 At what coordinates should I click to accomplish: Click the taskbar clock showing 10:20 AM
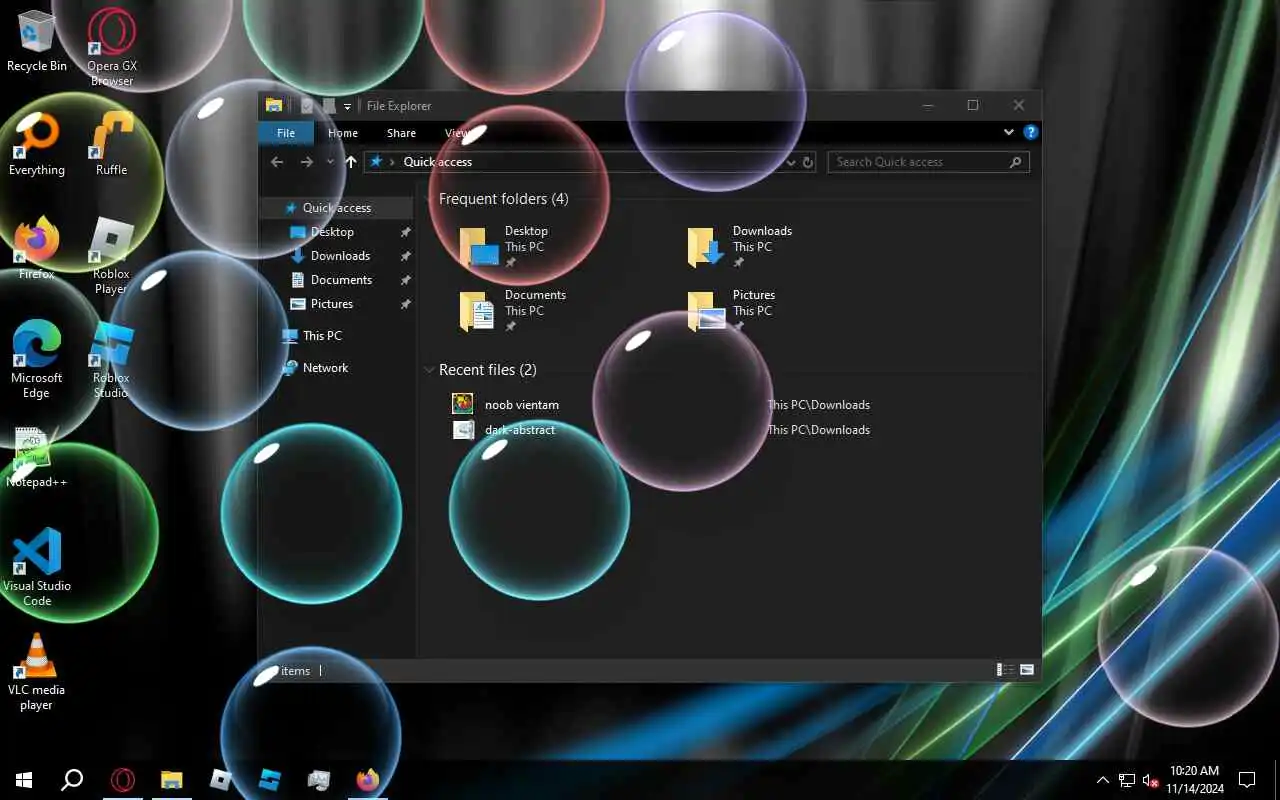[x=1194, y=780]
